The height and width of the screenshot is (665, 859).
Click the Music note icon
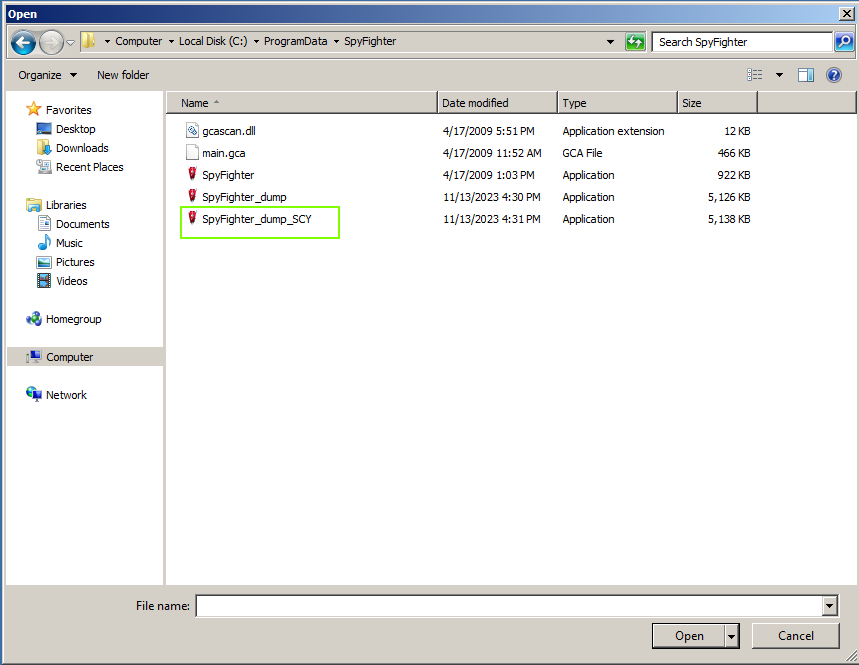(x=44, y=243)
